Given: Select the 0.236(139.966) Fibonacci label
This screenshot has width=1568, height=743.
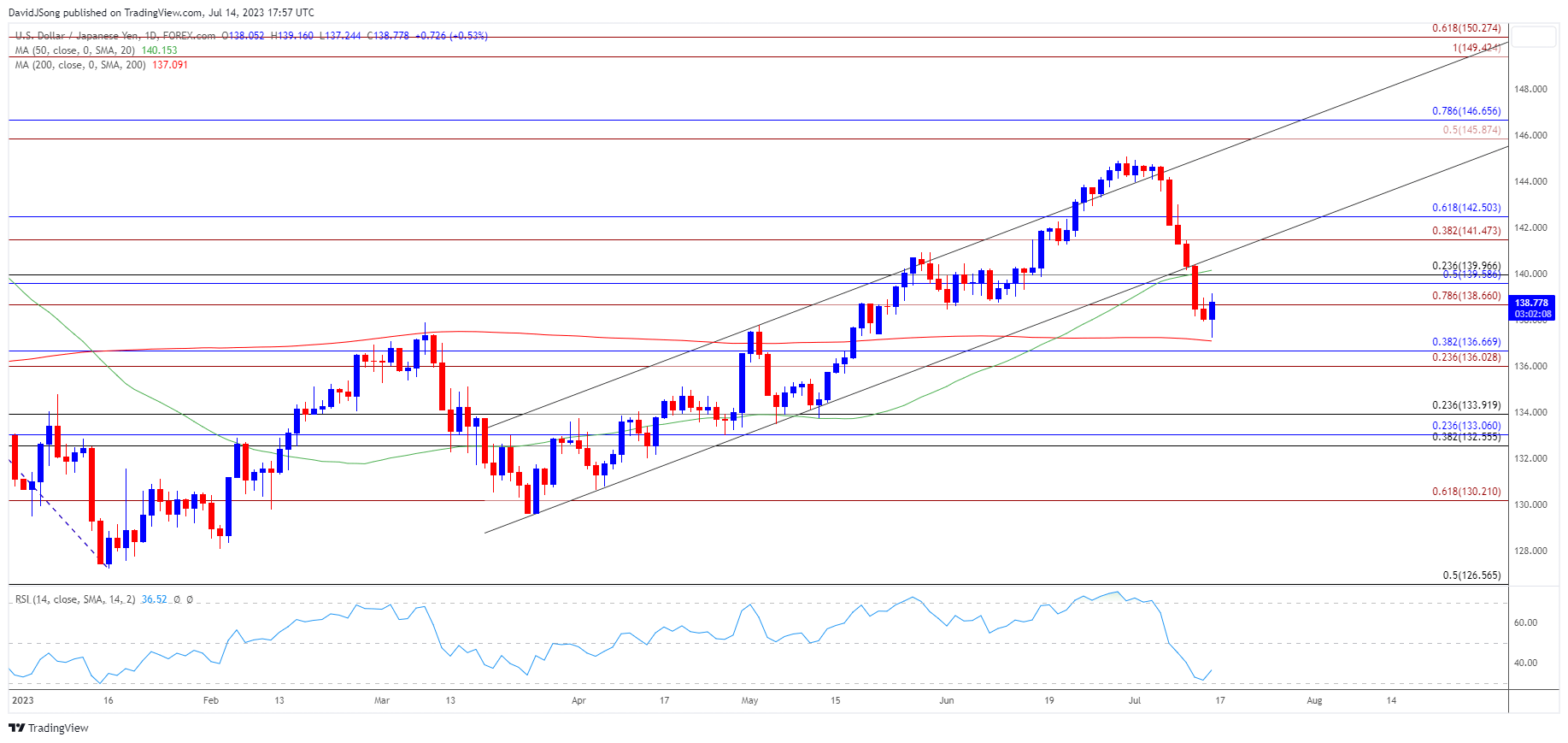Looking at the screenshot, I should tap(1466, 266).
